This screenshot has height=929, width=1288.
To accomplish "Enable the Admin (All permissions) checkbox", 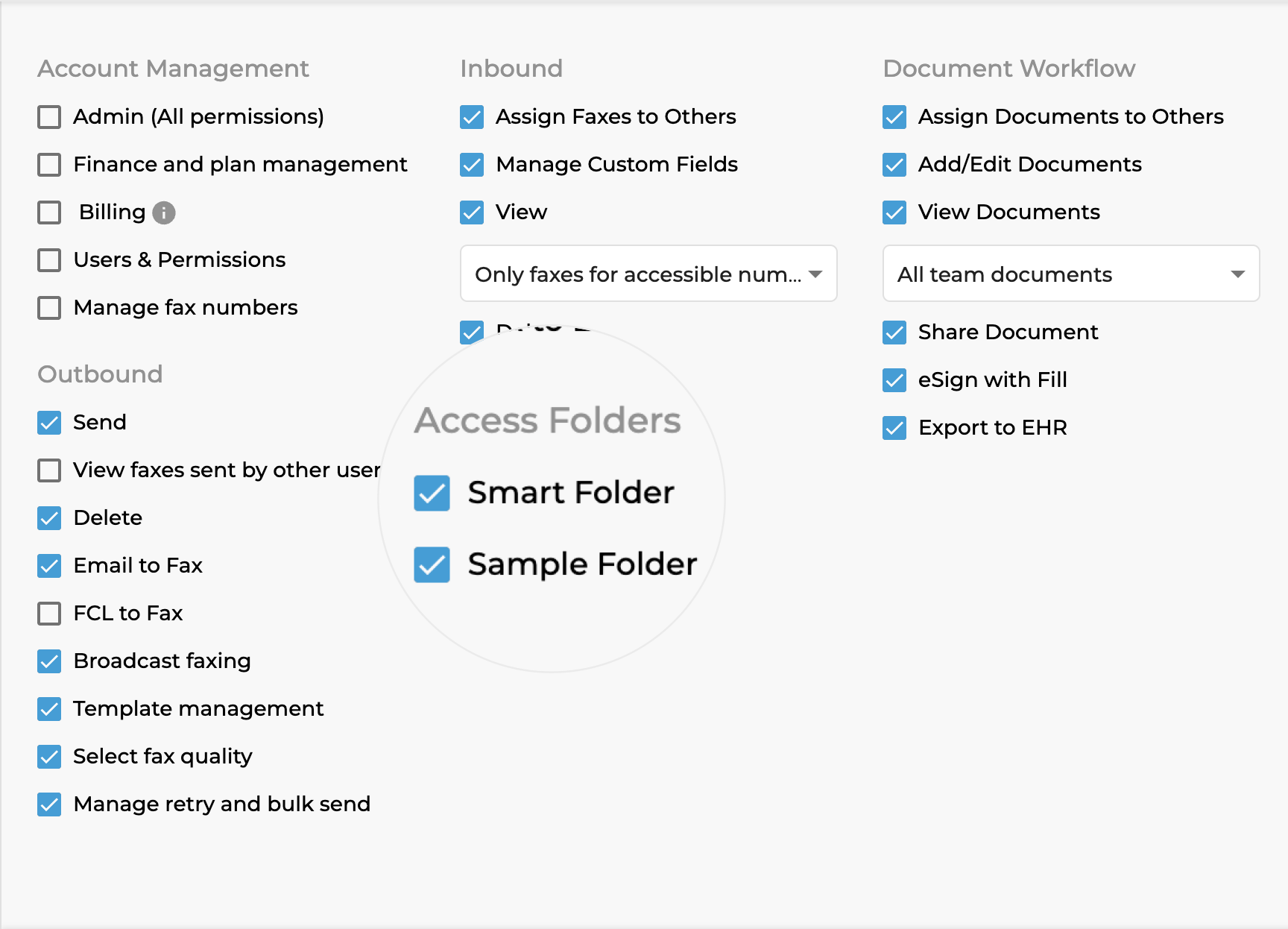I will 48,117.
